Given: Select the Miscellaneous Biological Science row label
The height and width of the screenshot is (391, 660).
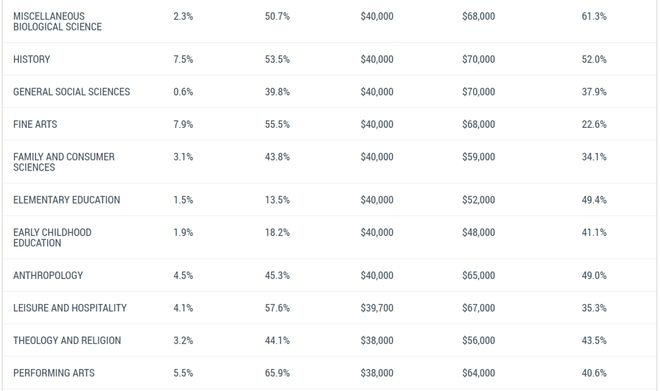Looking at the screenshot, I should point(57,21).
